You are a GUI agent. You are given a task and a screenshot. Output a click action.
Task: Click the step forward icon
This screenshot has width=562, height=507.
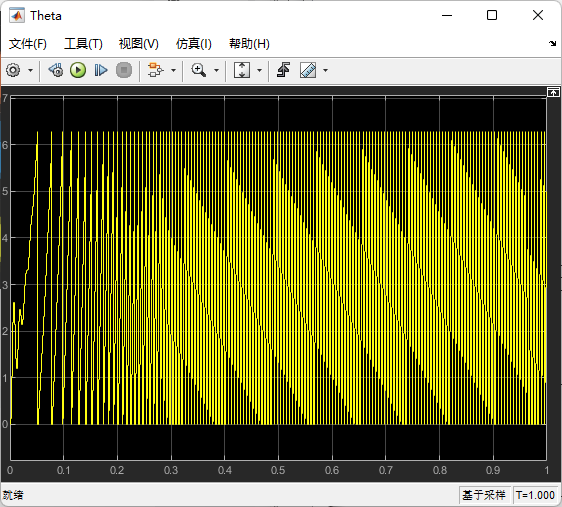coord(101,70)
